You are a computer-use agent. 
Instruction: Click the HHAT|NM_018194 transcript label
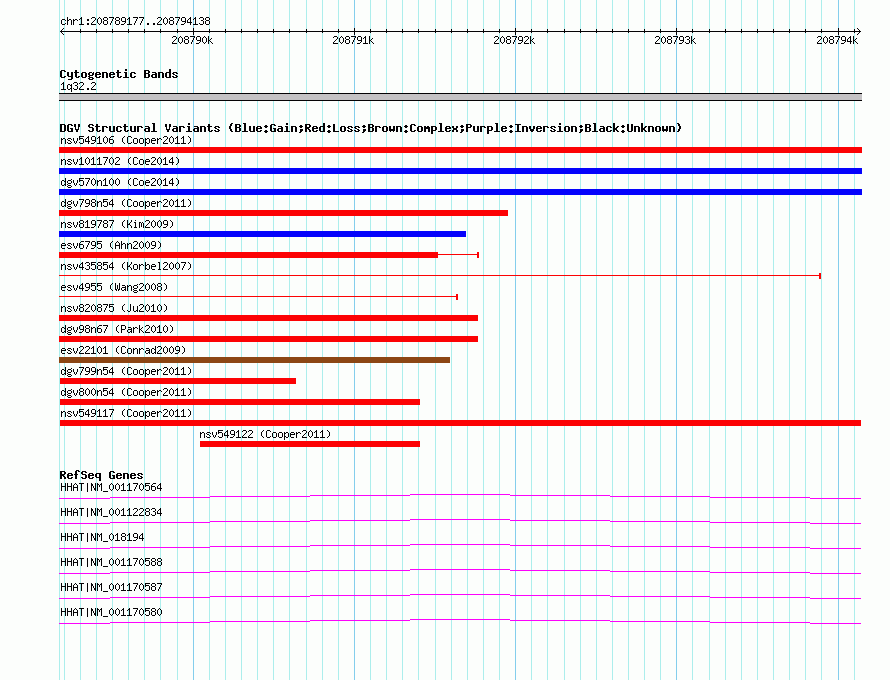click(x=102, y=538)
